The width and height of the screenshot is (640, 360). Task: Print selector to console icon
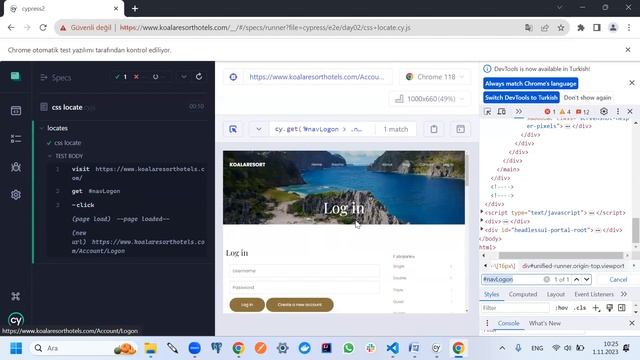[460, 129]
